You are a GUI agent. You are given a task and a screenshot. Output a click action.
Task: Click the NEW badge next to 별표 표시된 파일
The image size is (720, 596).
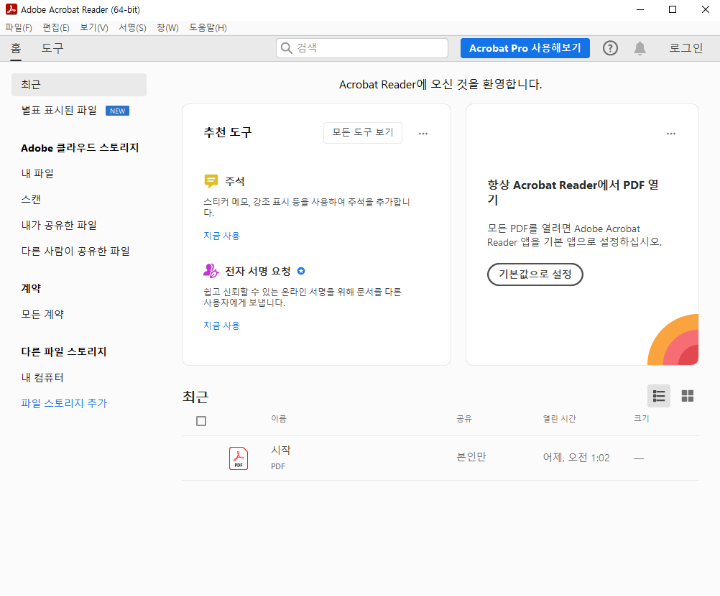118,111
